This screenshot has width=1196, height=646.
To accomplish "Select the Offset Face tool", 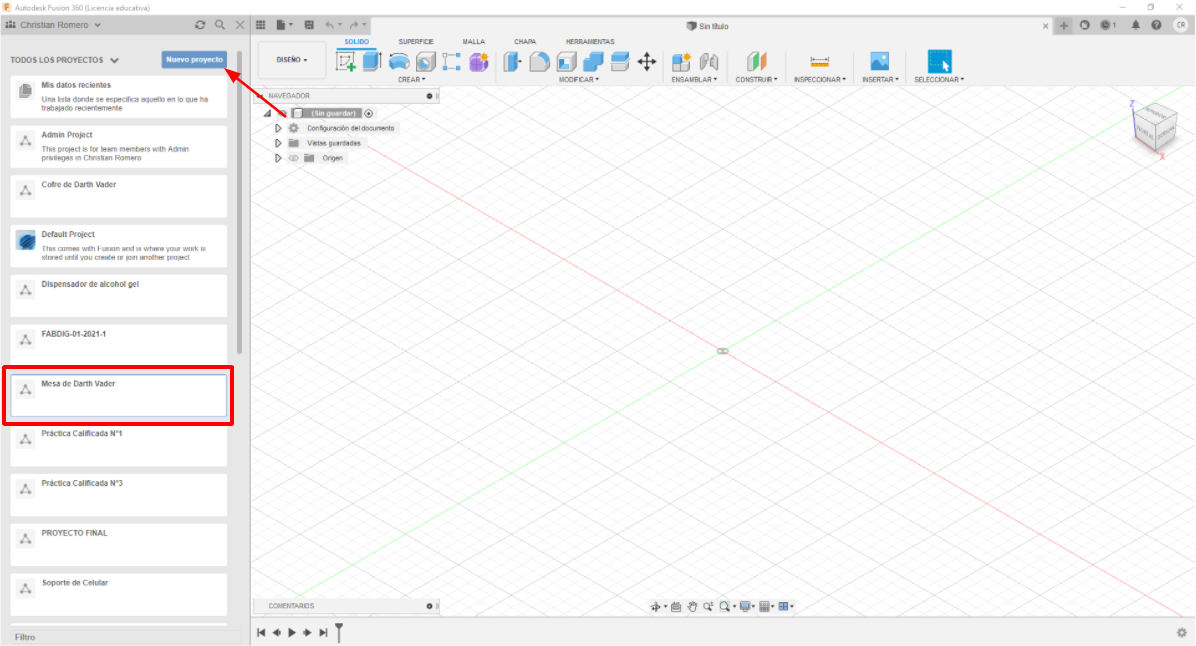I will click(x=620, y=62).
